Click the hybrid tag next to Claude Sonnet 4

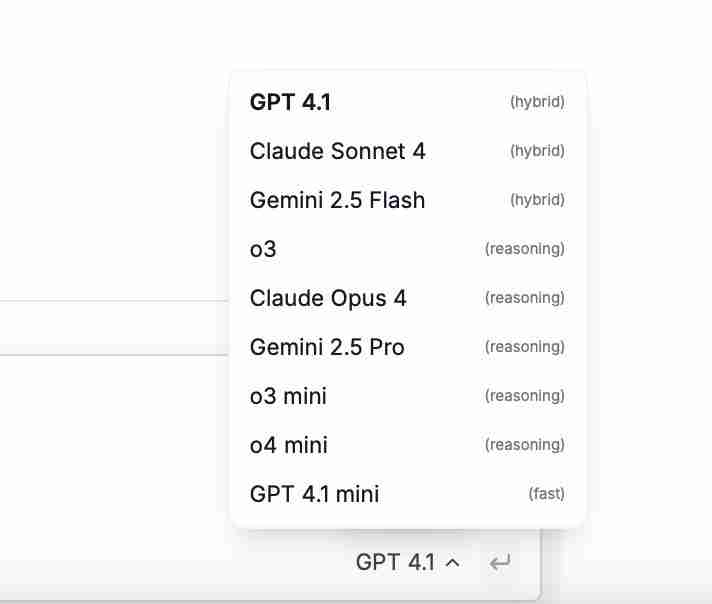(x=537, y=151)
